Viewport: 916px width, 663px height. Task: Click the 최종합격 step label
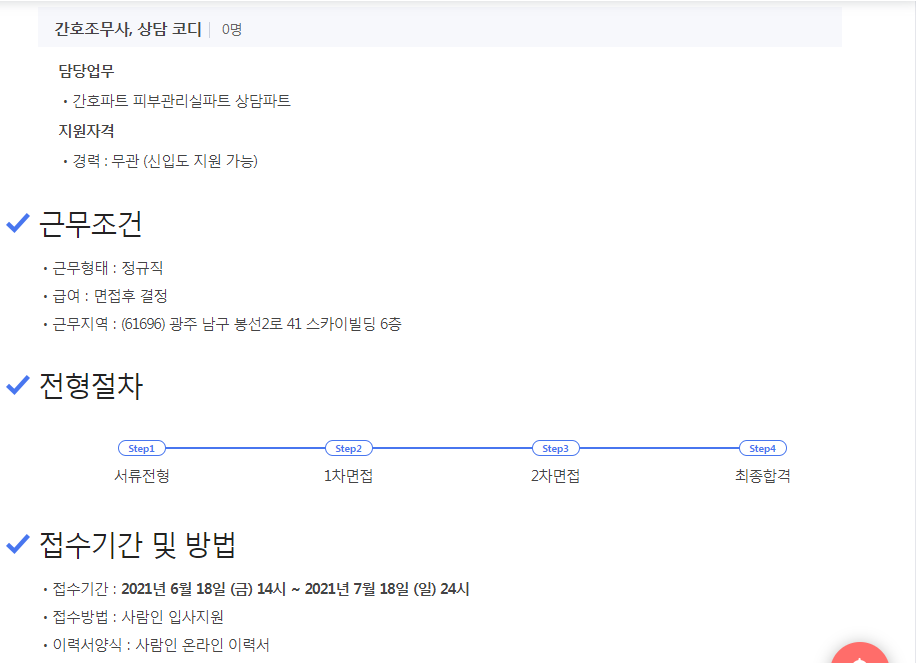pyautogui.click(x=763, y=476)
